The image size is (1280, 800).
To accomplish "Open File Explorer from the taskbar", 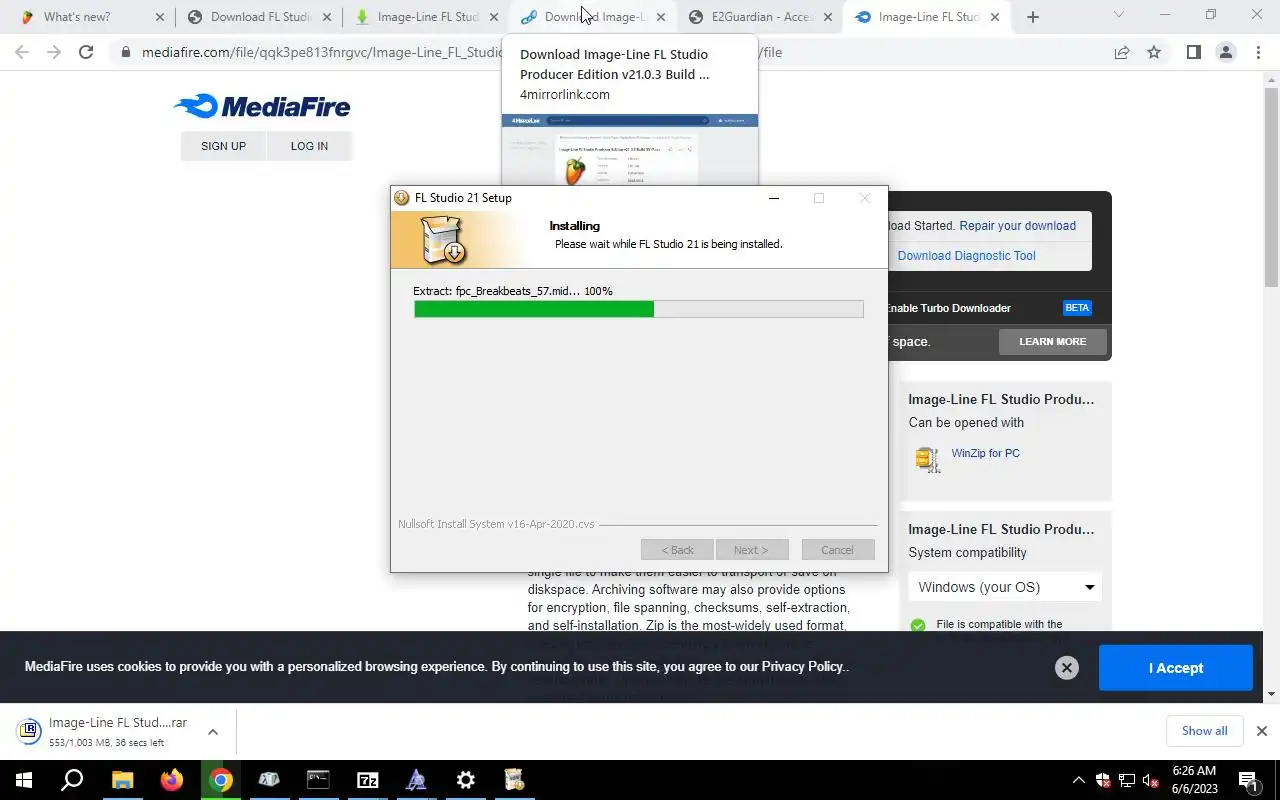I will tap(122, 780).
